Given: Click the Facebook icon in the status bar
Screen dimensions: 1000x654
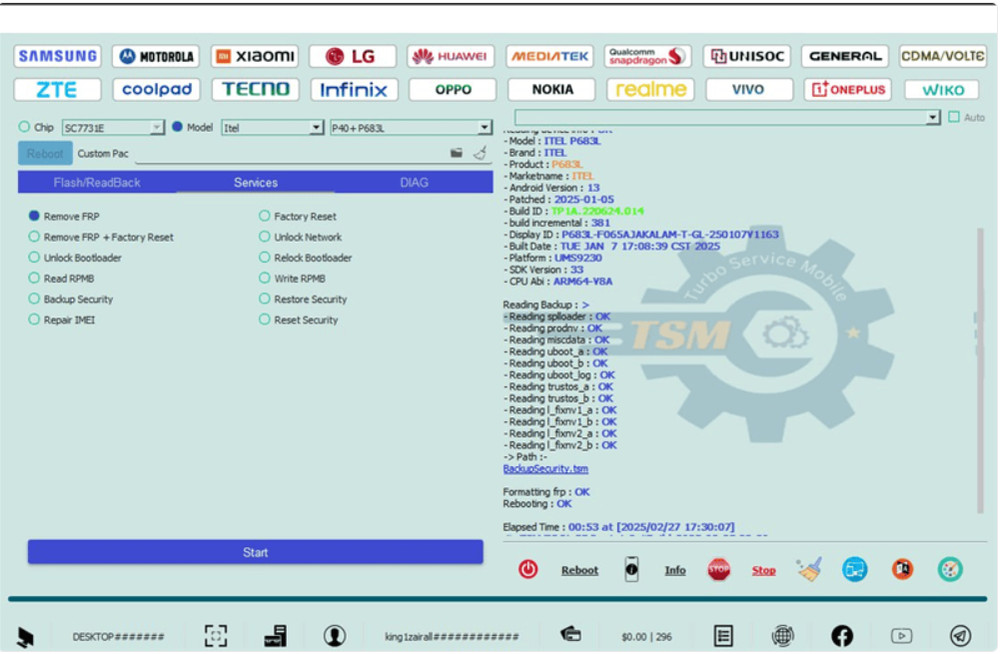Looking at the screenshot, I should 843,634.
